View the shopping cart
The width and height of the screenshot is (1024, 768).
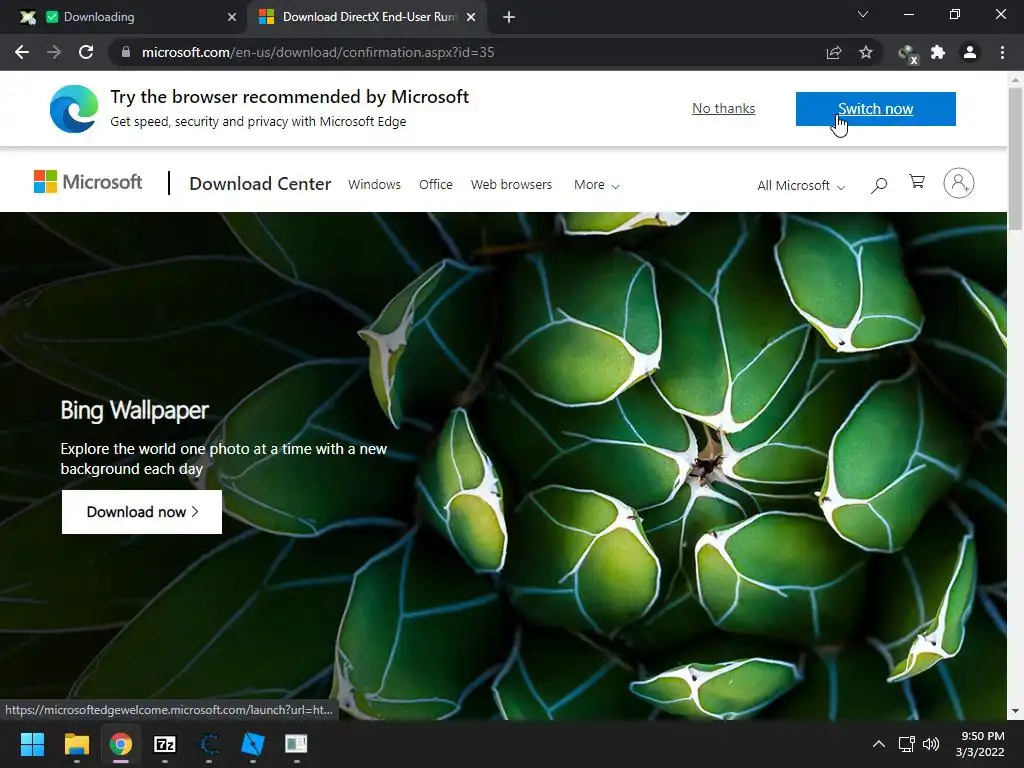[917, 182]
